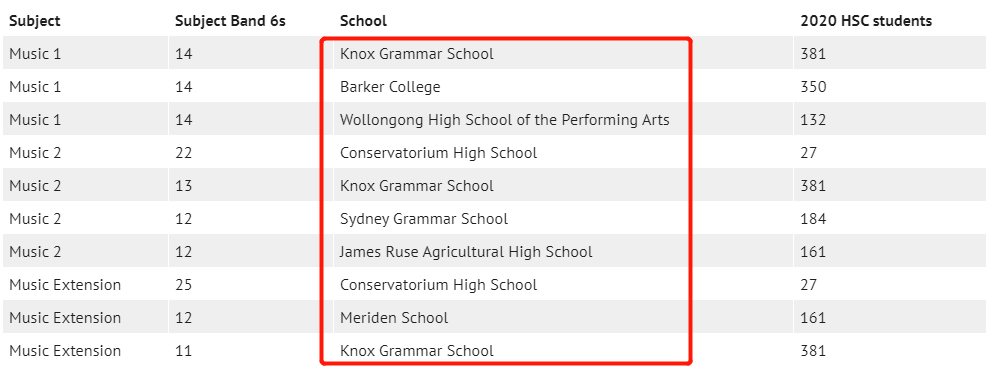Click the Band 6s value 25
The image size is (988, 367).
coord(183,285)
